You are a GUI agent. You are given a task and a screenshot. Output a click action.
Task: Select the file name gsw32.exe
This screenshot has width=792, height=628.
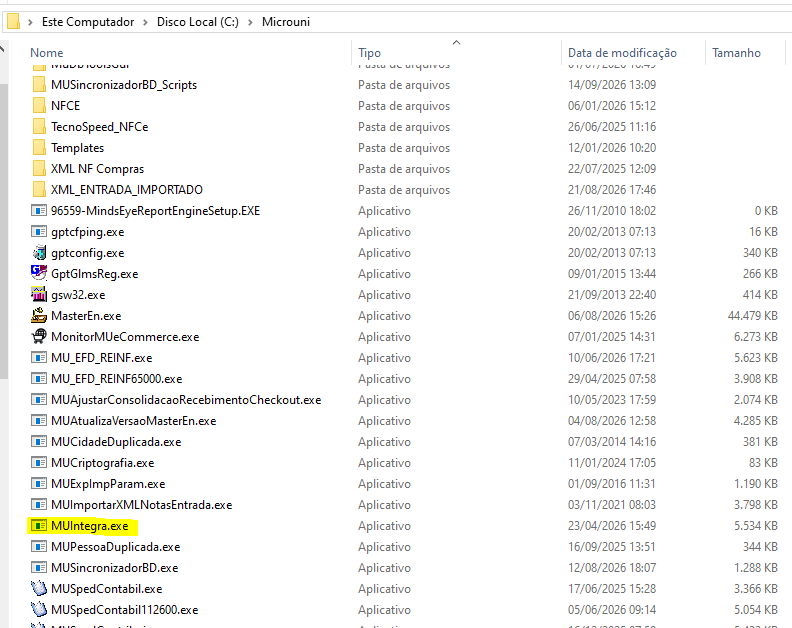[x=78, y=295]
